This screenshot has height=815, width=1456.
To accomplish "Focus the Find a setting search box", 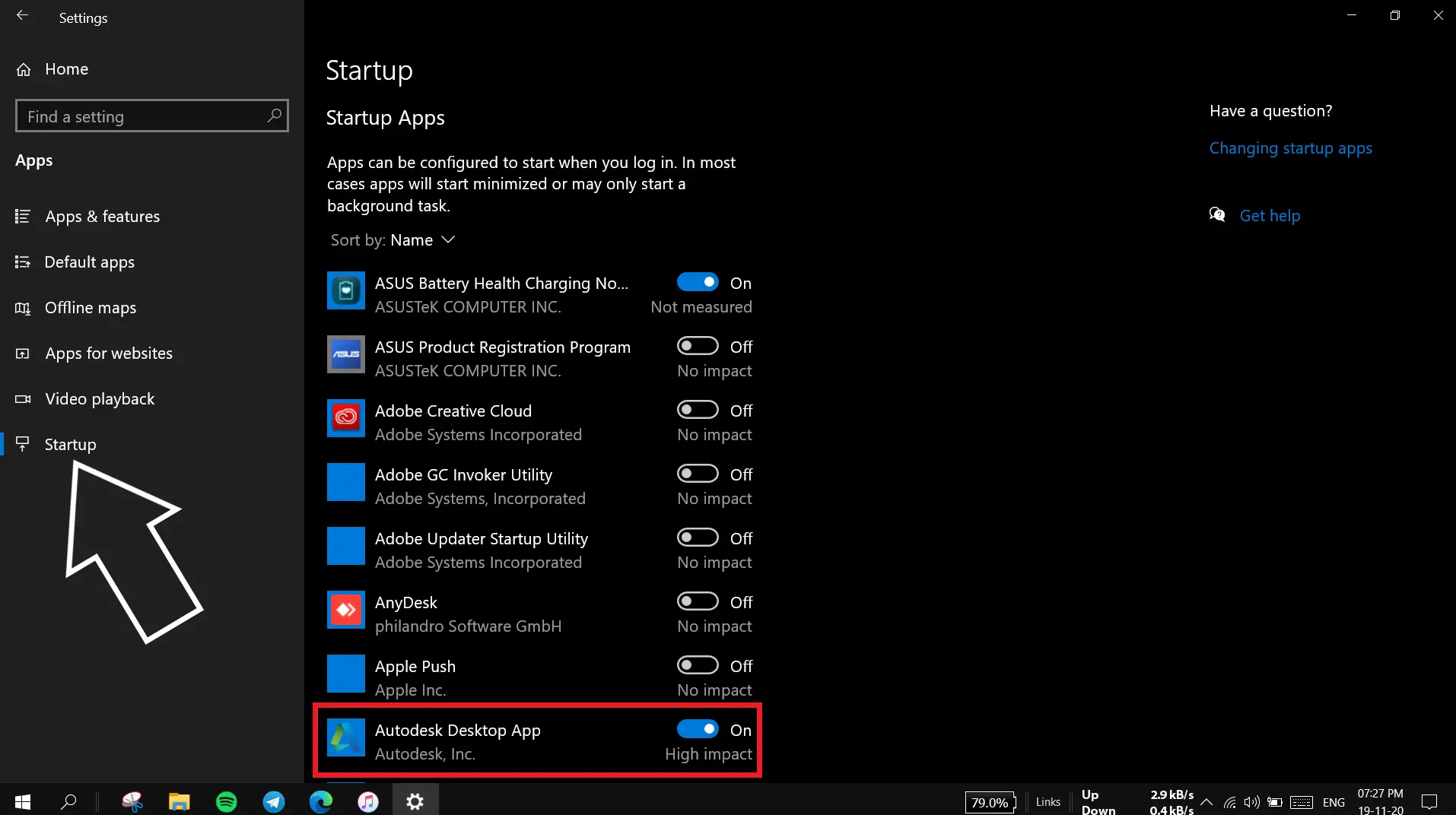I will coord(151,116).
